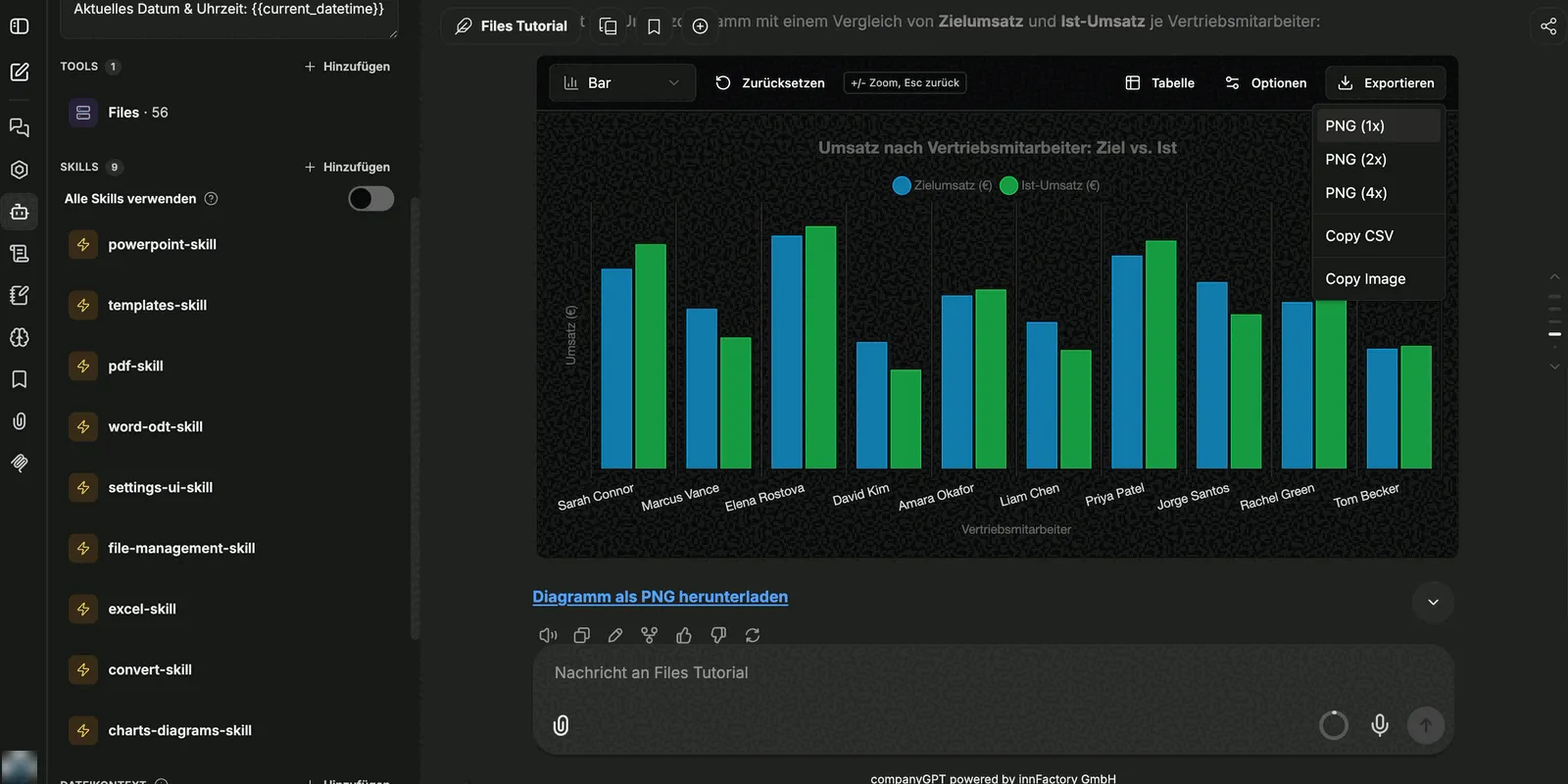Open the bookmark icon in left sidebar
Viewport: 1568px width, 784px height.
tap(19, 379)
